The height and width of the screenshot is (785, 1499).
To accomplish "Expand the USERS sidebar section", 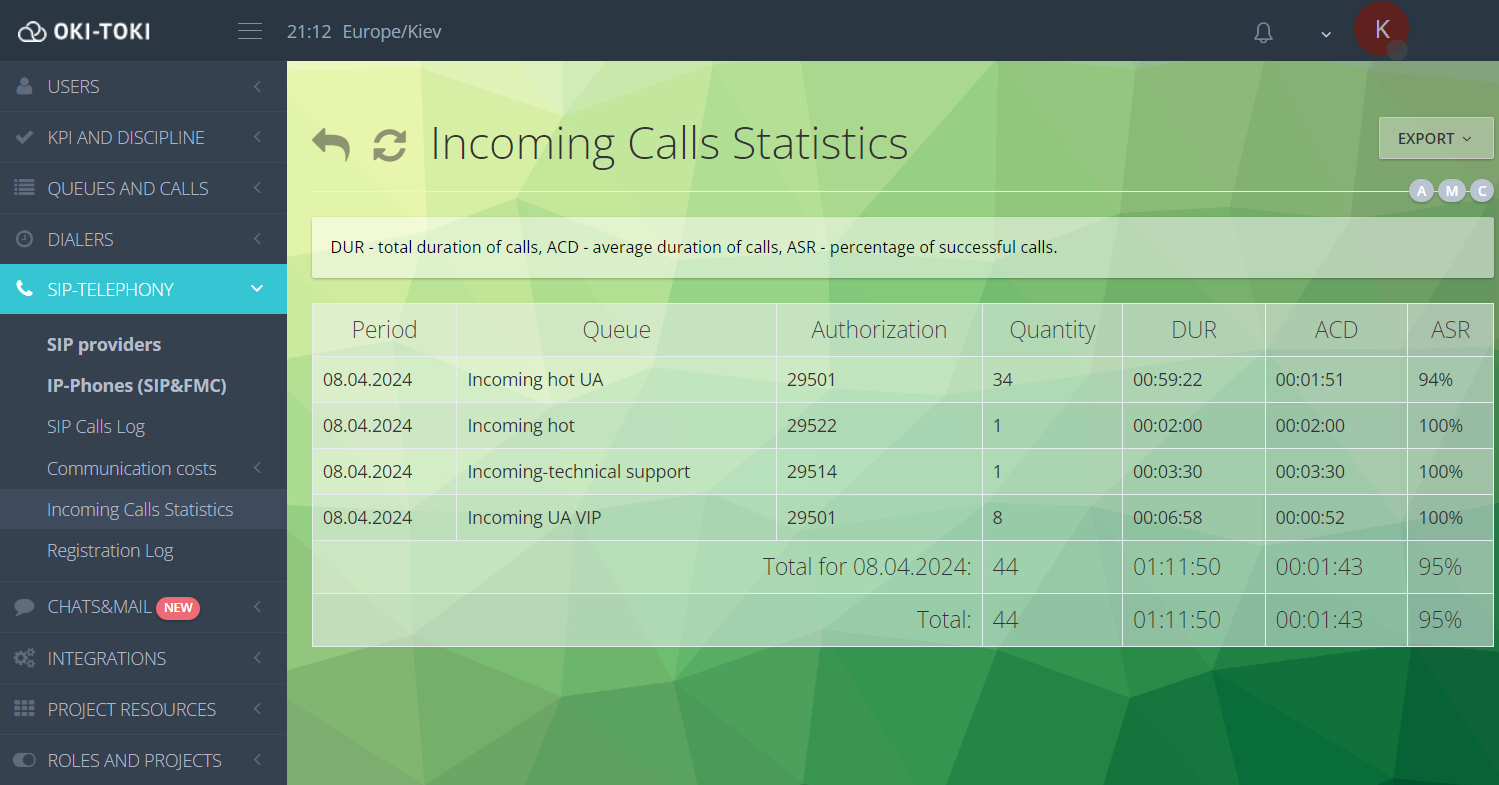I will click(143, 87).
